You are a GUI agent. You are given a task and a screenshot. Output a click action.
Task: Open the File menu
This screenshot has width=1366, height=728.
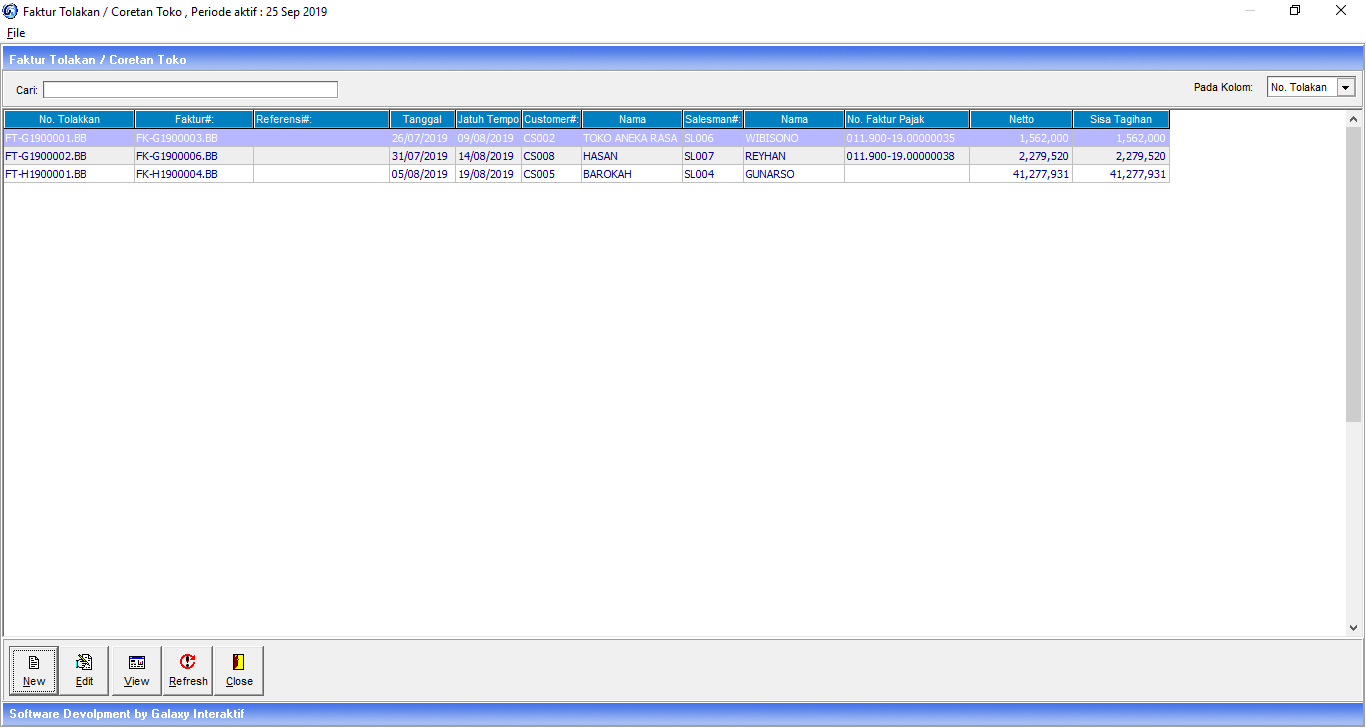16,33
